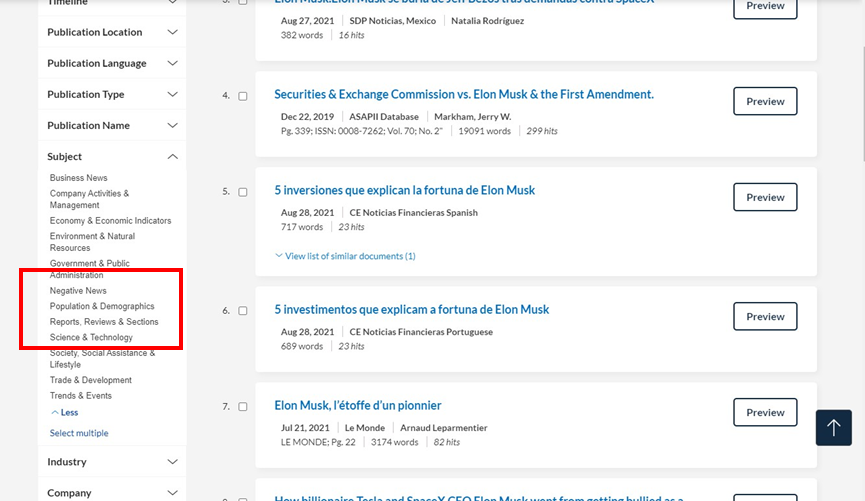
Task: Click the Select multiple link
Action: coord(79,433)
